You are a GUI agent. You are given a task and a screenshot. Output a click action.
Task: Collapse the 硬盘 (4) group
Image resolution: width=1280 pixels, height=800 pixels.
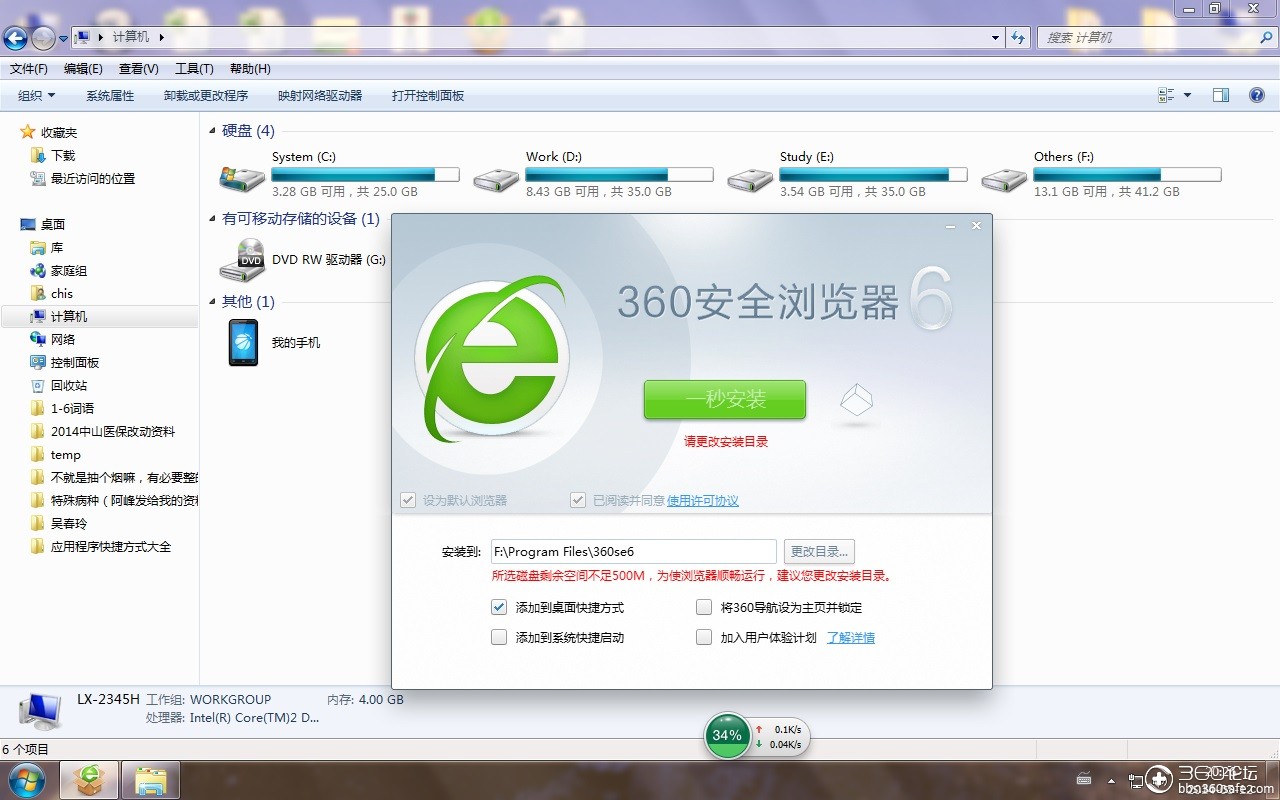tap(213, 131)
